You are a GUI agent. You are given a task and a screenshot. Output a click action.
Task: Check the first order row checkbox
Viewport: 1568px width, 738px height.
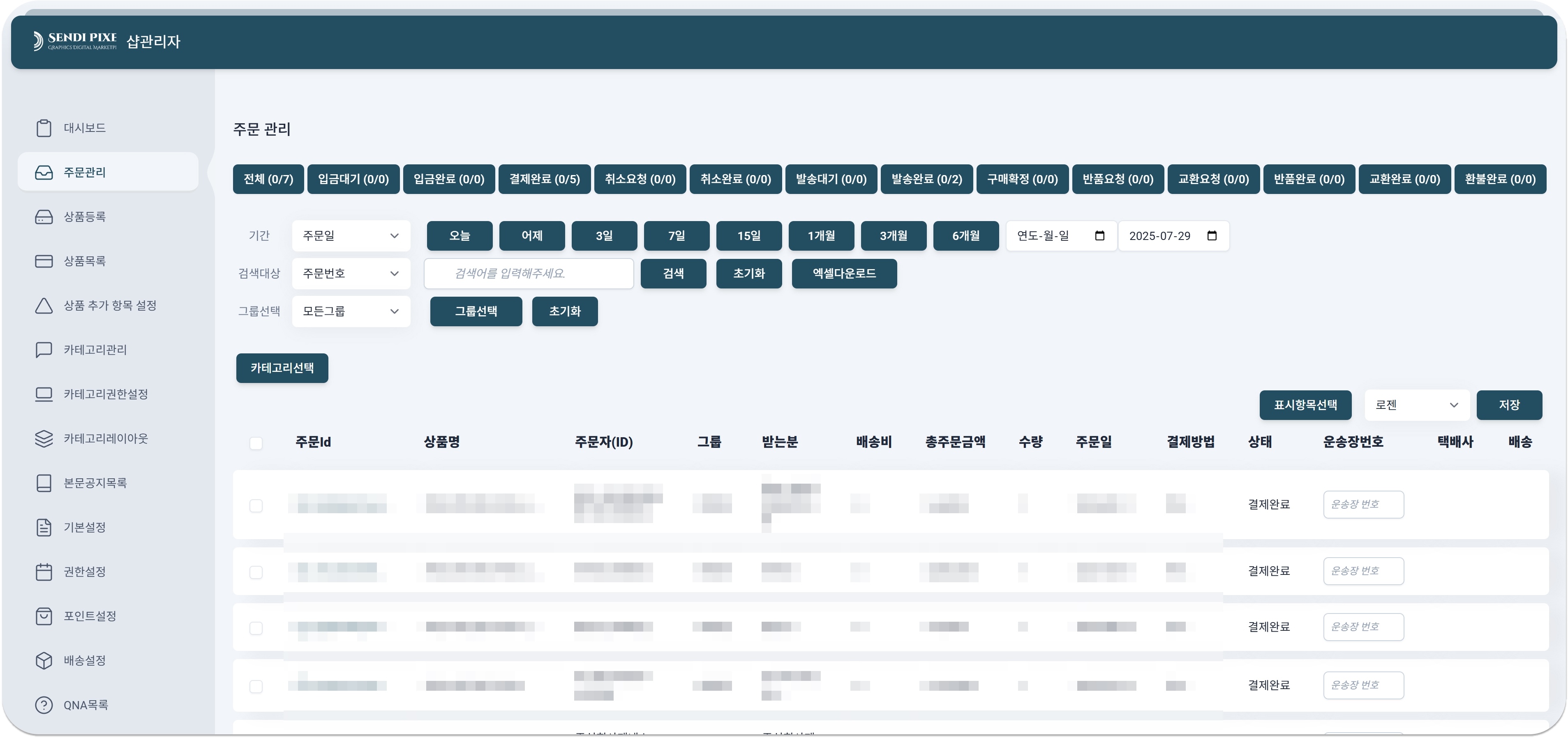[x=256, y=505]
